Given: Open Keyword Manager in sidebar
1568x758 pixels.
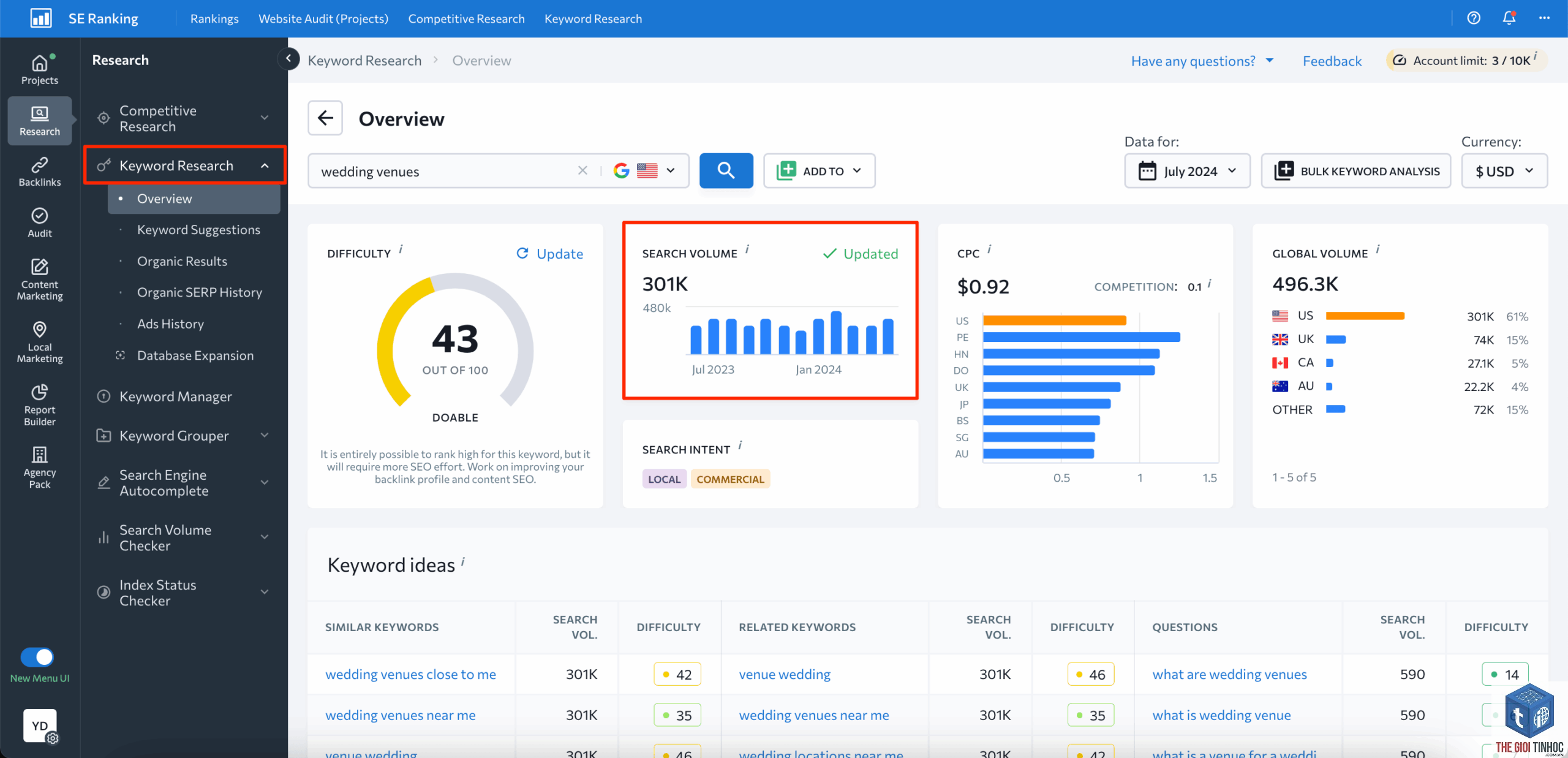Looking at the screenshot, I should coord(175,396).
